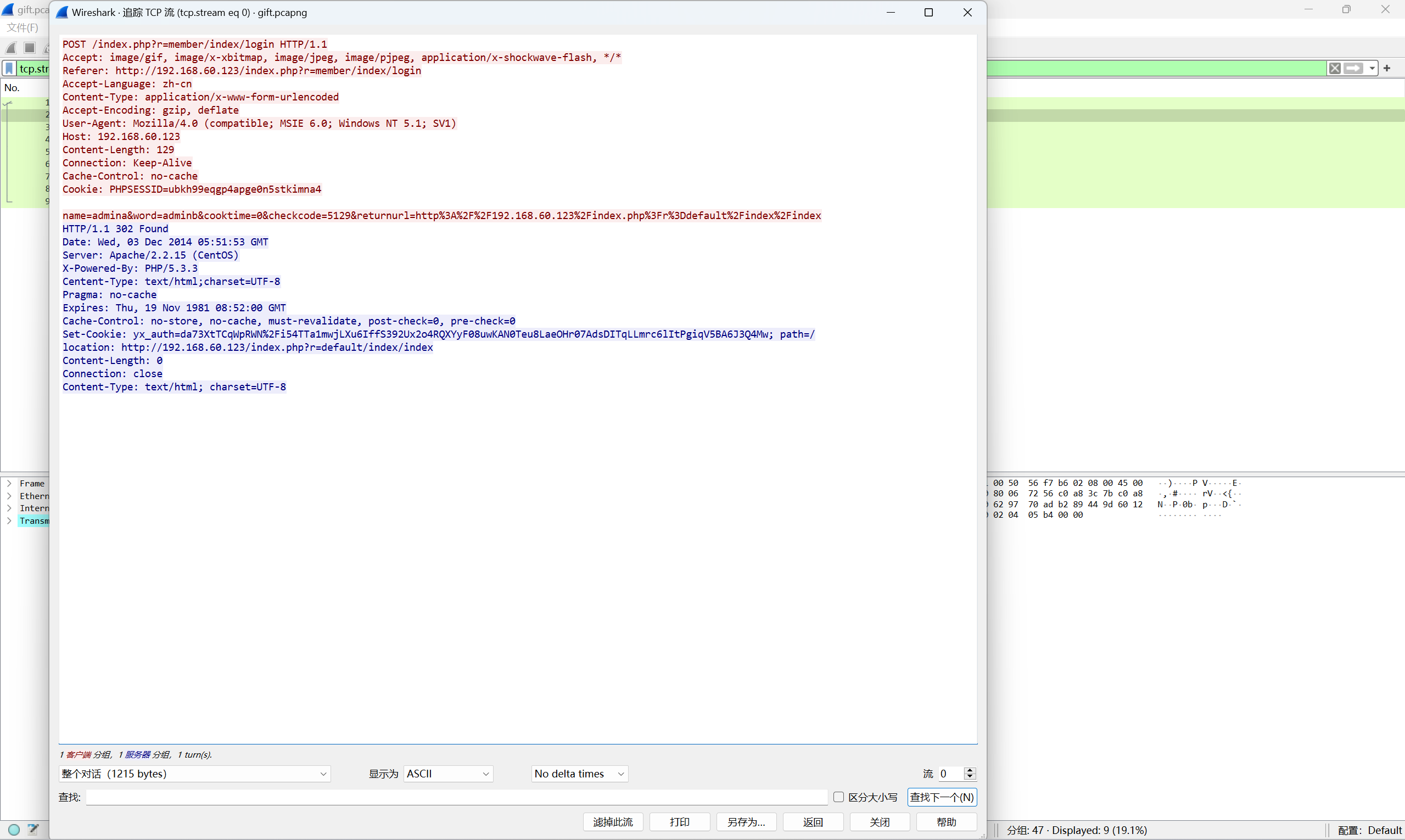Minimize the Follow TCP Stream dialog
This screenshot has height=840, width=1405.
tap(891, 13)
